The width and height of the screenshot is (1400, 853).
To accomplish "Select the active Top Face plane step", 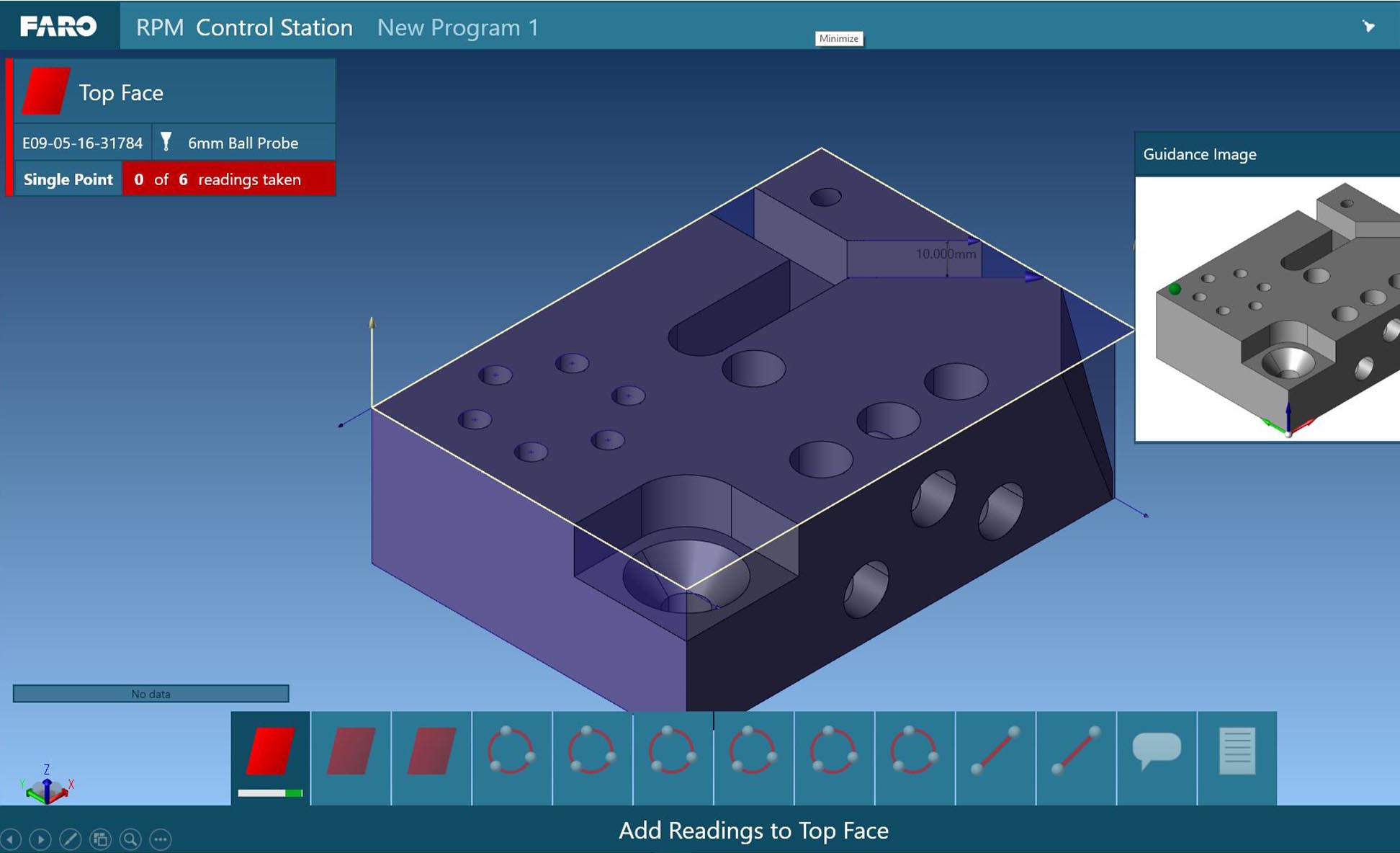I will 270,757.
